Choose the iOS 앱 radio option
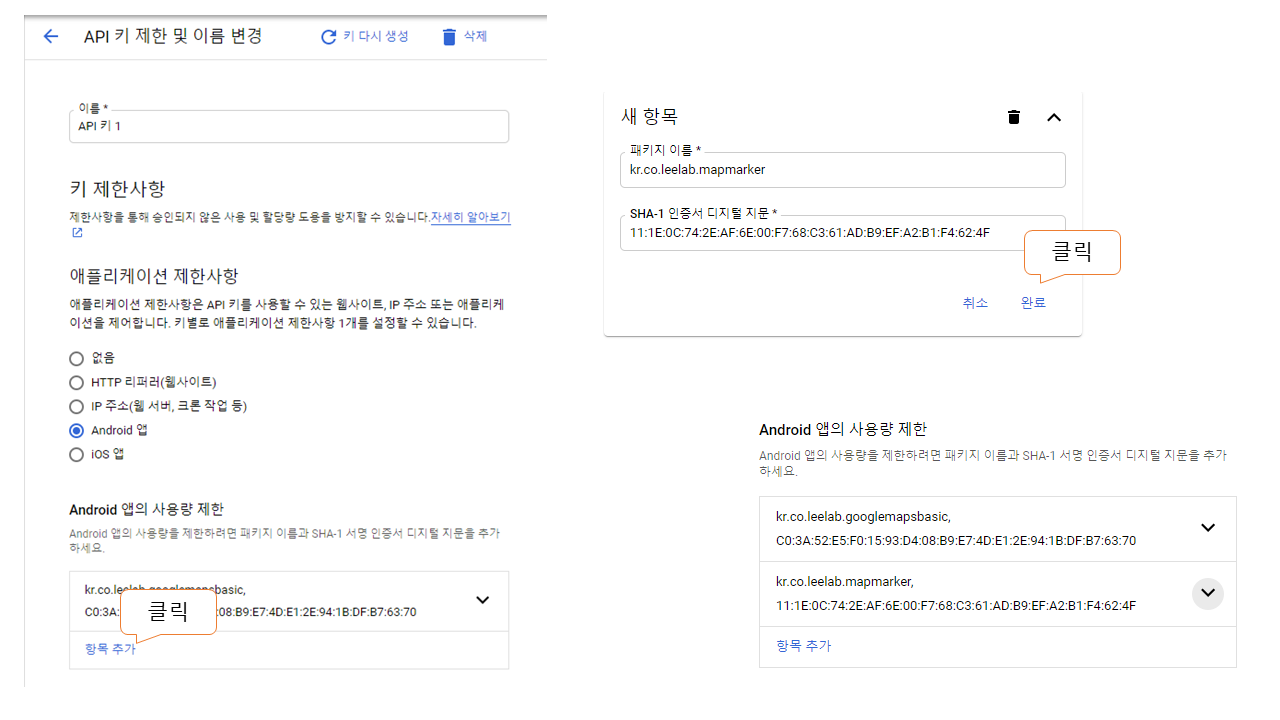The image size is (1280, 720). [x=77, y=454]
